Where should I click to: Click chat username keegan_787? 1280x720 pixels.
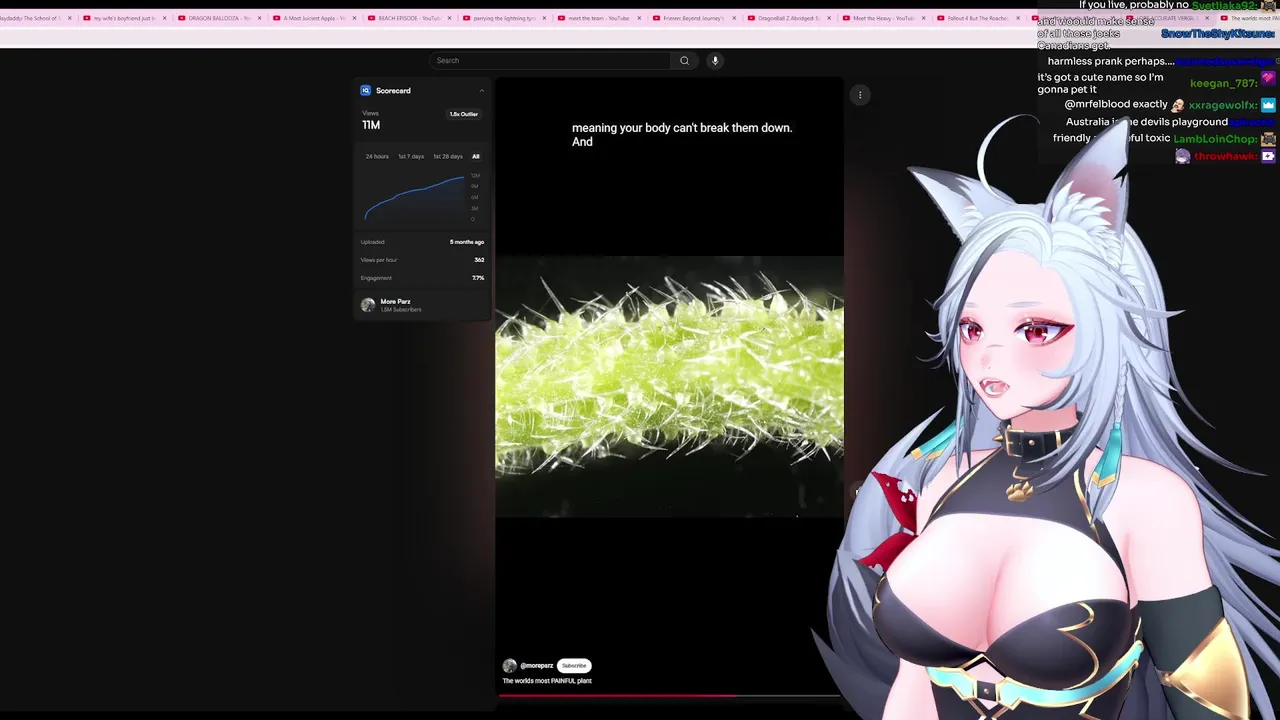tap(1223, 84)
